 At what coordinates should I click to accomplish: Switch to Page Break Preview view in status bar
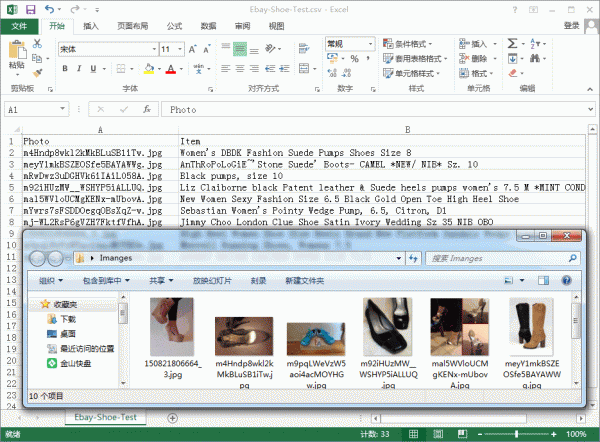click(x=462, y=434)
